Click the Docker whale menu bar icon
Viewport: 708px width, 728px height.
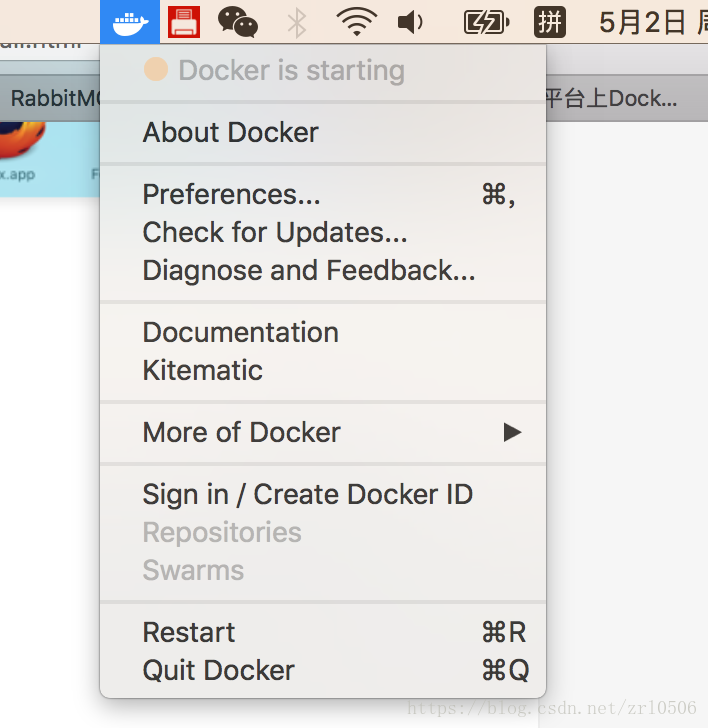click(x=130, y=22)
